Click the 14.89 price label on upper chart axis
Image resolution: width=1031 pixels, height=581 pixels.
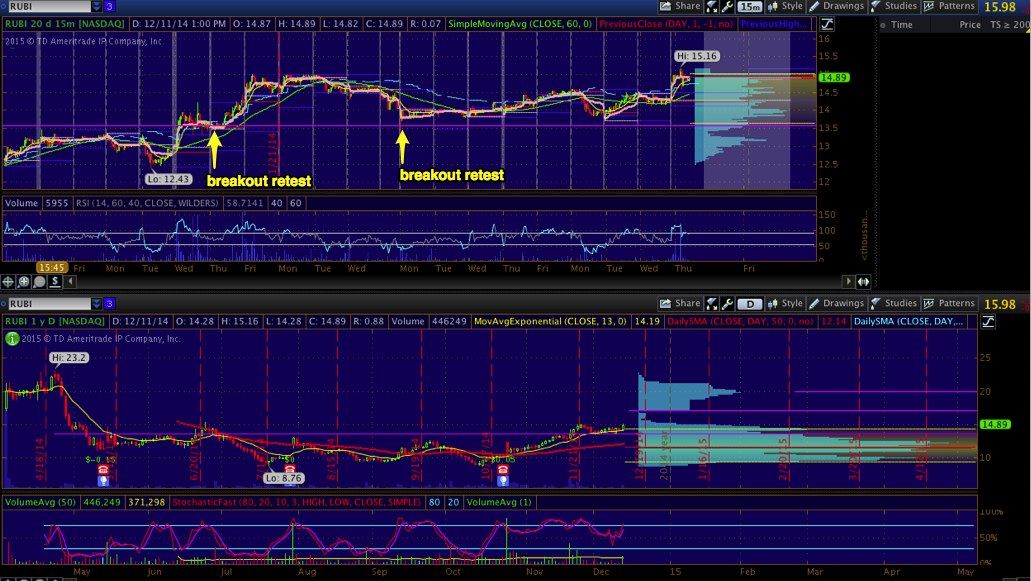[832, 77]
